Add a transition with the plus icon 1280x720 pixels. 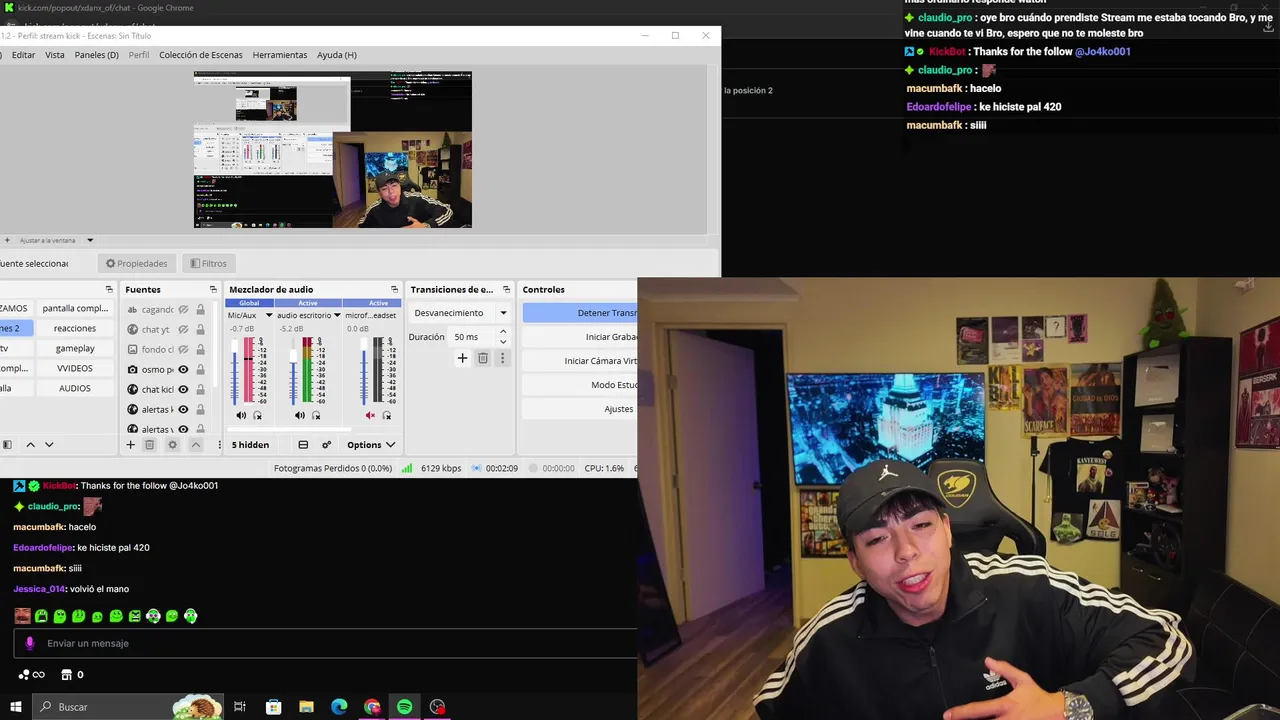(x=462, y=358)
